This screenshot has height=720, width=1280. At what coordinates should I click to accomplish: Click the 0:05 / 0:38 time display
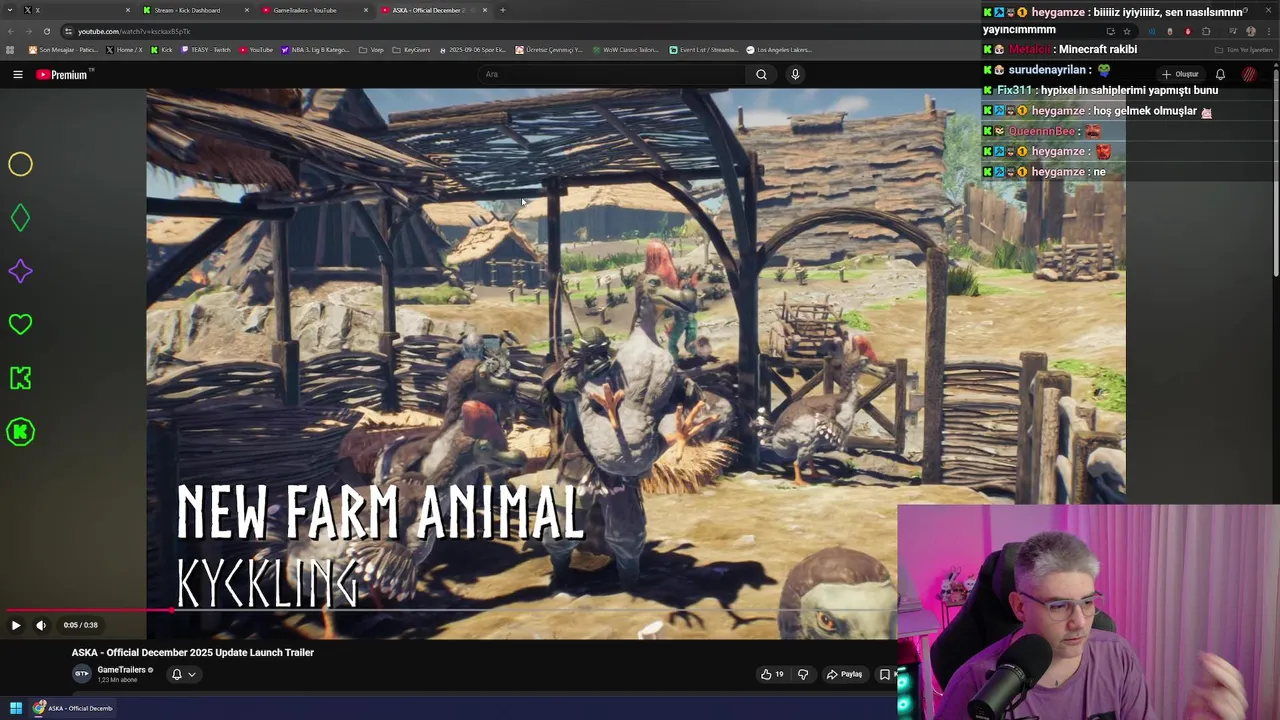tap(80, 625)
